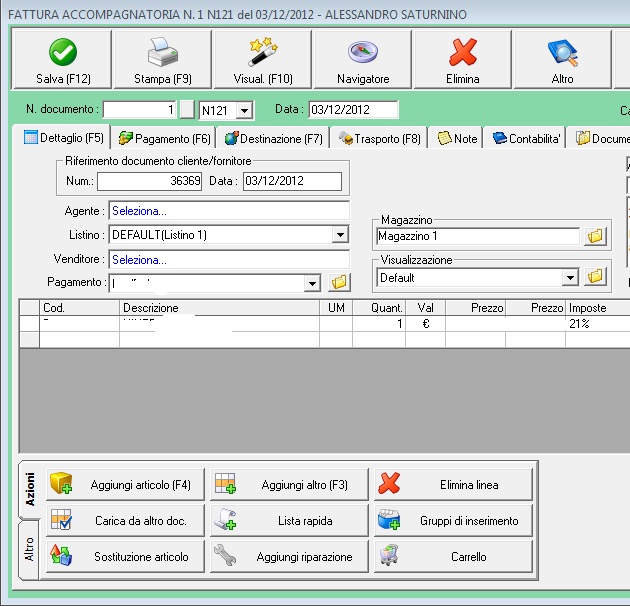Click small button beside N. documento field
The height and width of the screenshot is (606, 630).
coord(187,109)
